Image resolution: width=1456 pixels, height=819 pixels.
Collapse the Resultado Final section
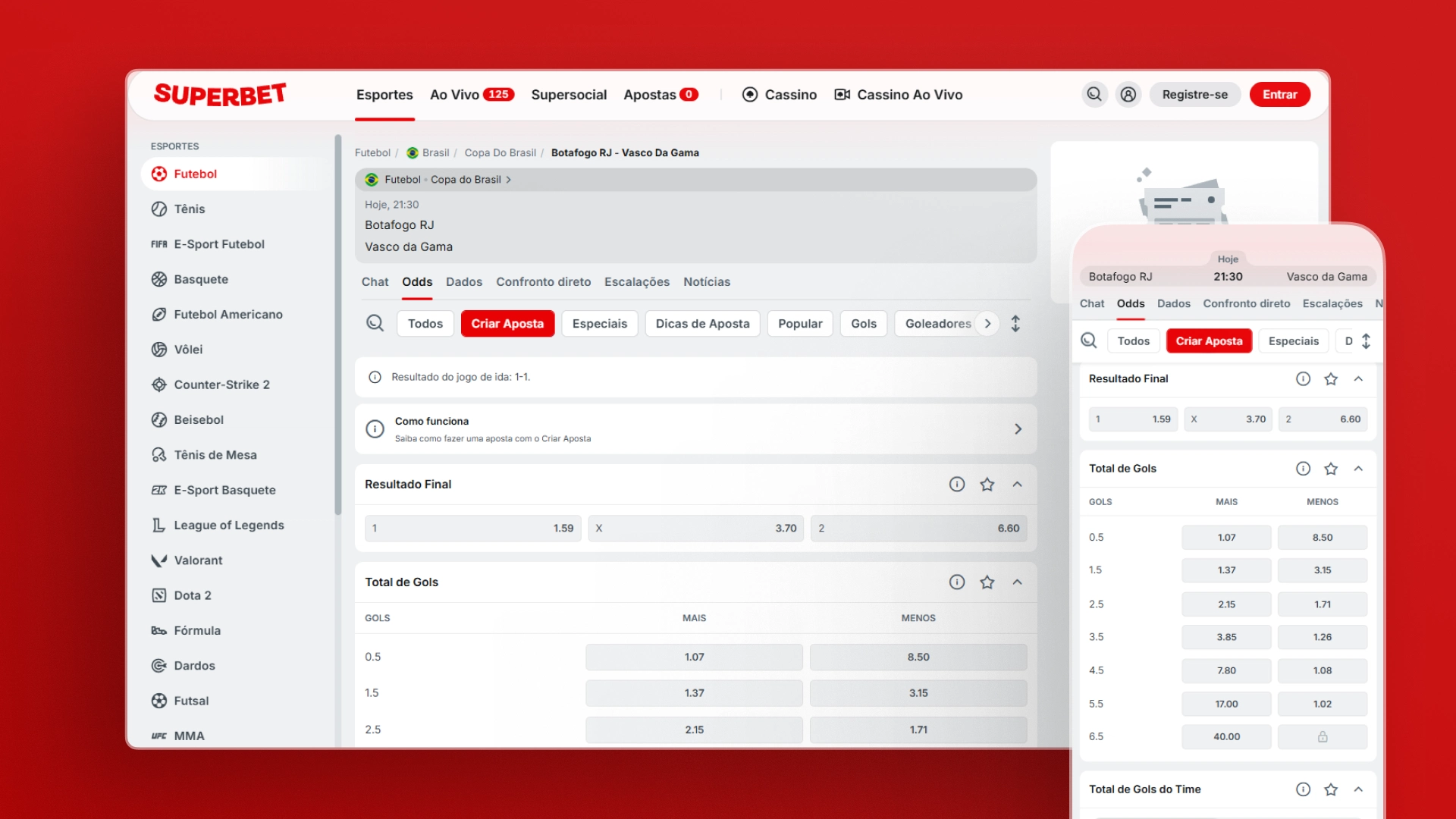pos(1017,484)
